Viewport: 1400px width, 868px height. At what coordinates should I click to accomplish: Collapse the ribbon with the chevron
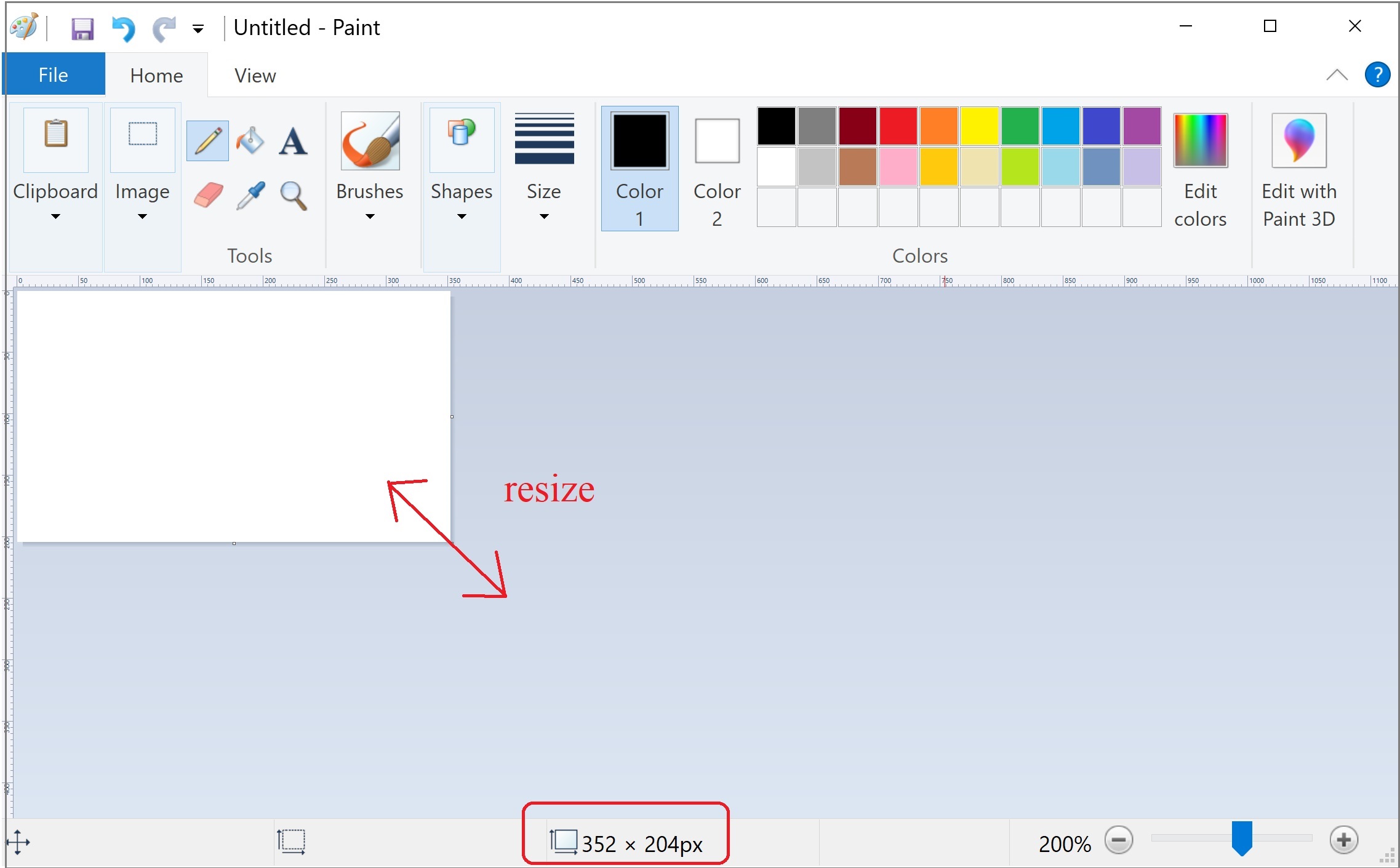(x=1336, y=75)
